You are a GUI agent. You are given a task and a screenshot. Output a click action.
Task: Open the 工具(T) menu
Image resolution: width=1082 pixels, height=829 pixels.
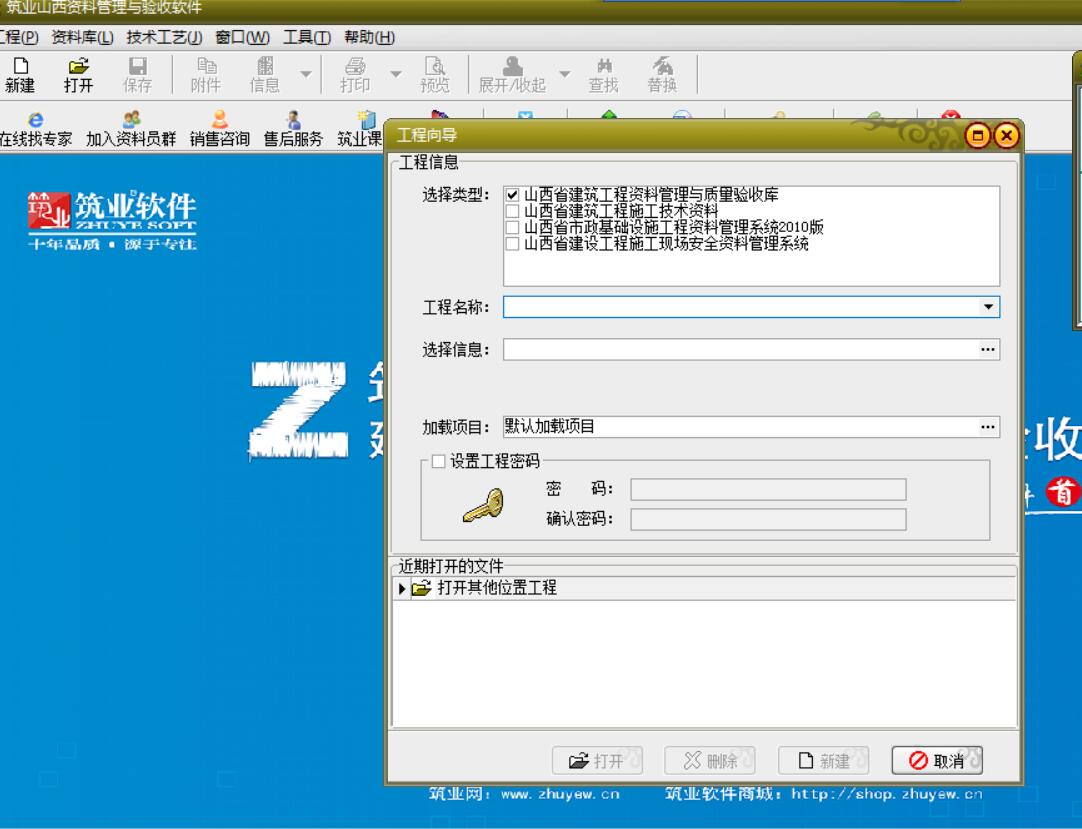(x=307, y=37)
